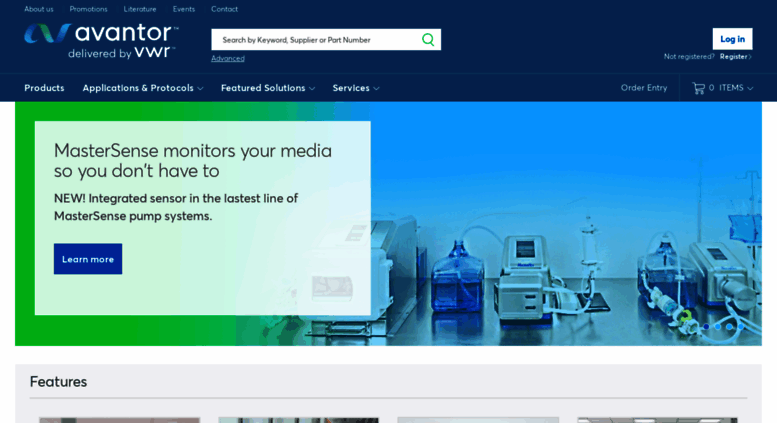This screenshot has width=777, height=423.
Task: Expand the cart ITEMS dropdown chevron
Action: pyautogui.click(x=750, y=88)
